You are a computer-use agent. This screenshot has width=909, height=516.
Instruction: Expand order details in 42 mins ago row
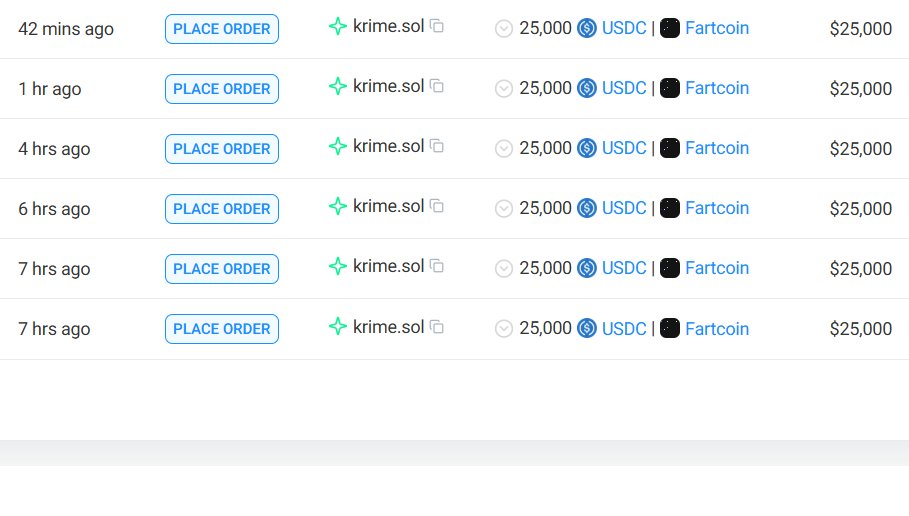coord(504,29)
